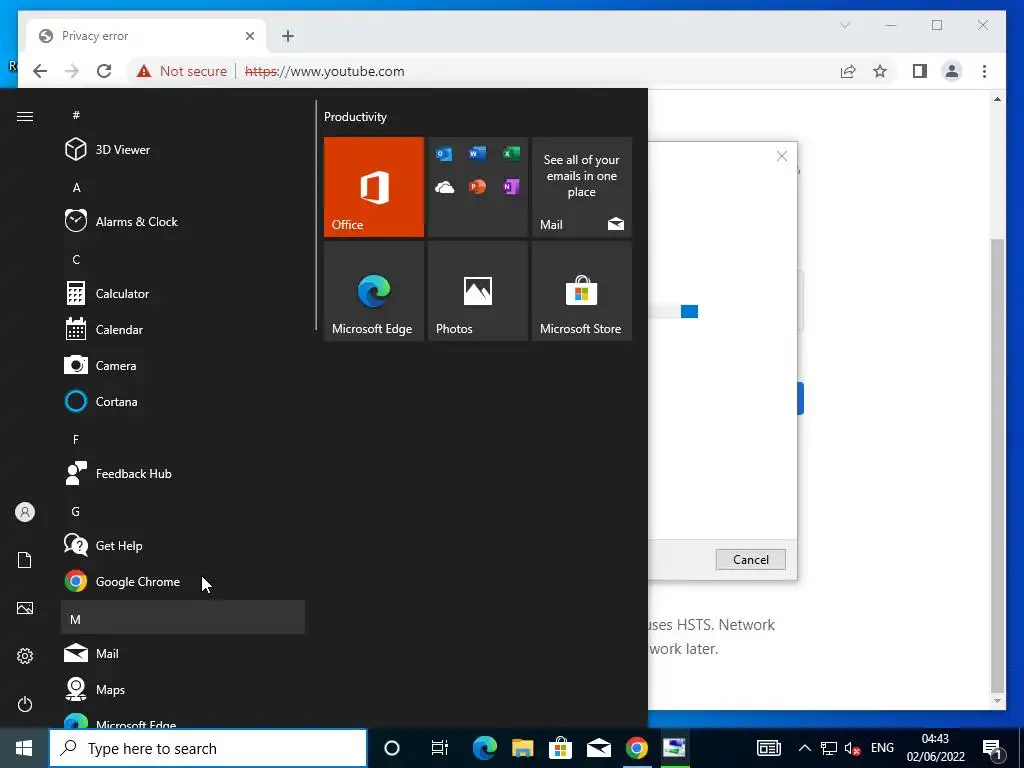
Task: Open the Calculator app
Action: (x=183, y=293)
